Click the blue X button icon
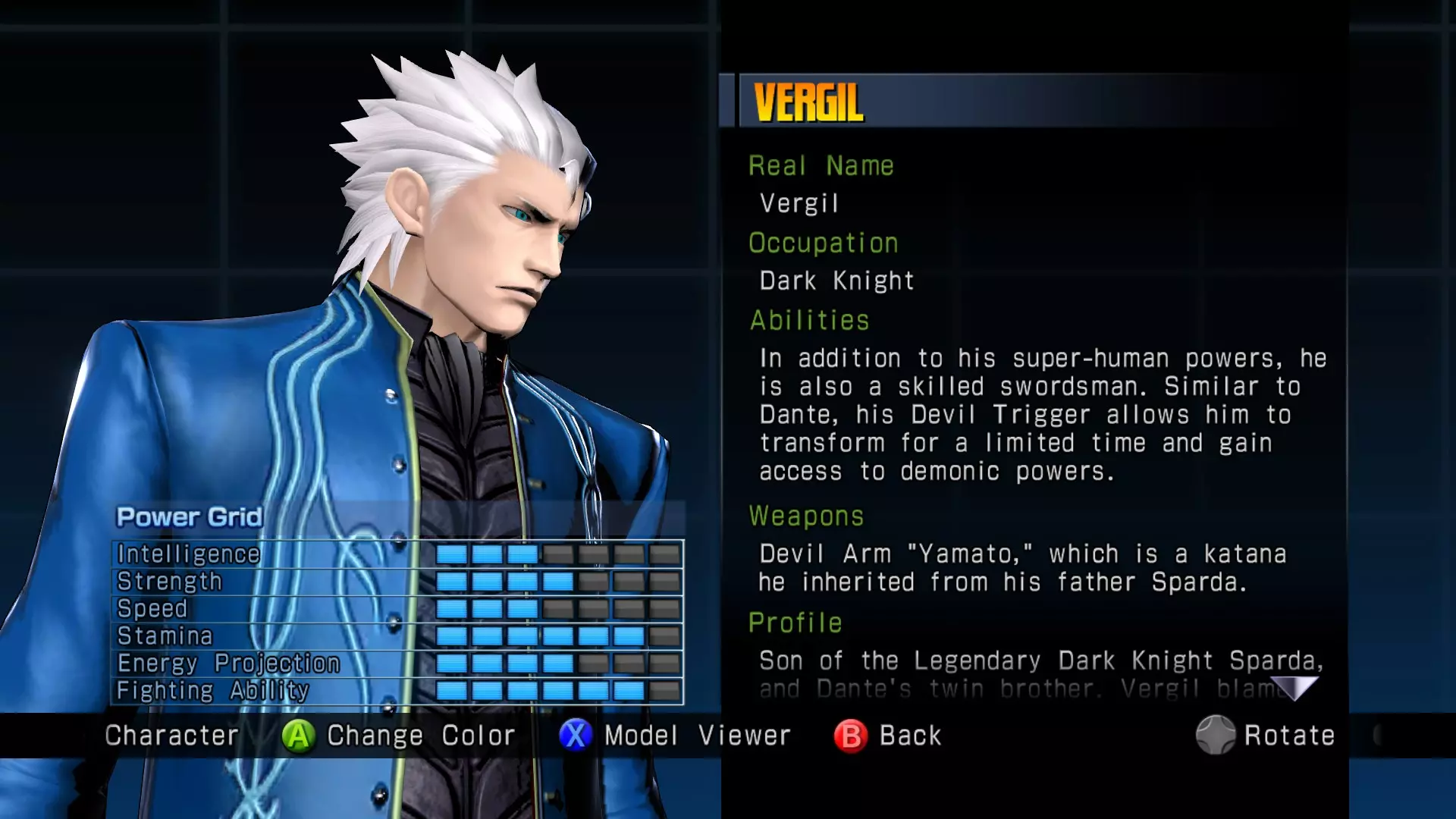 click(x=576, y=736)
